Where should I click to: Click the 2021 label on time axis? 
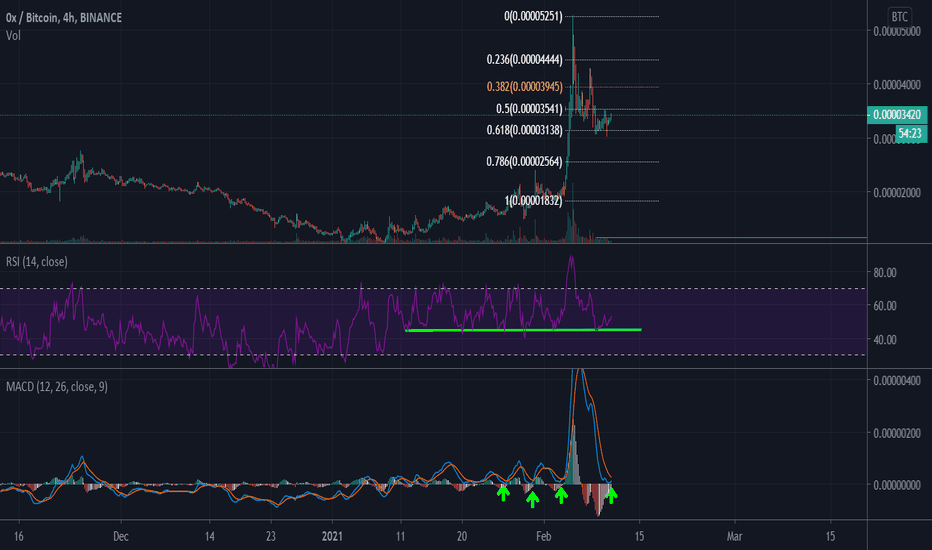coord(332,536)
